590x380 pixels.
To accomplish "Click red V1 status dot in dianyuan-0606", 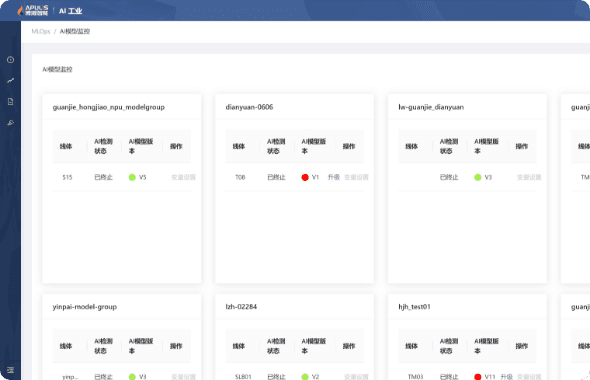I will [305, 177].
